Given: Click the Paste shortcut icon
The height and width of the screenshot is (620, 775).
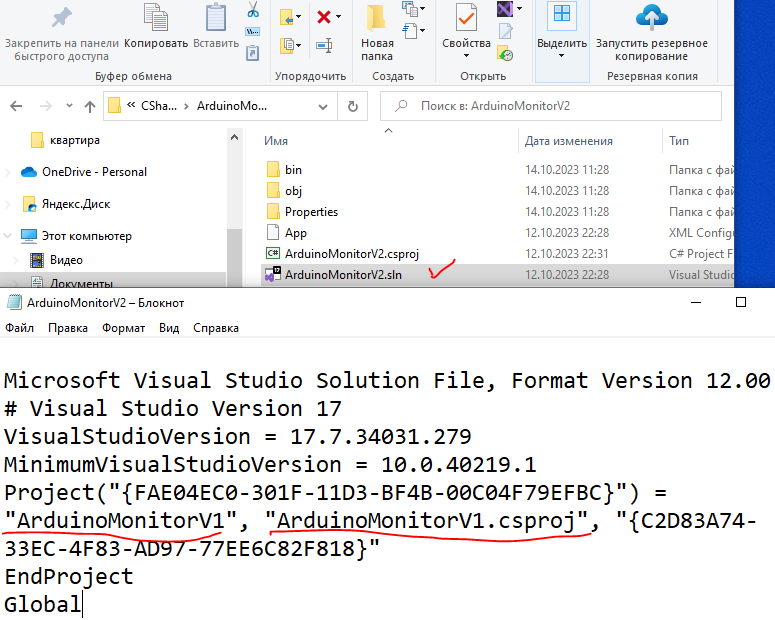Looking at the screenshot, I should coord(253,53).
